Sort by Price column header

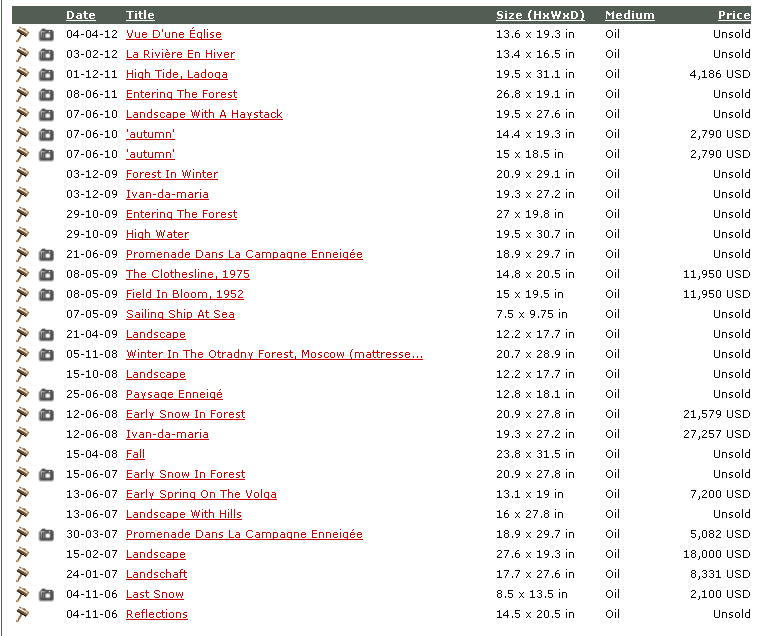tap(733, 15)
